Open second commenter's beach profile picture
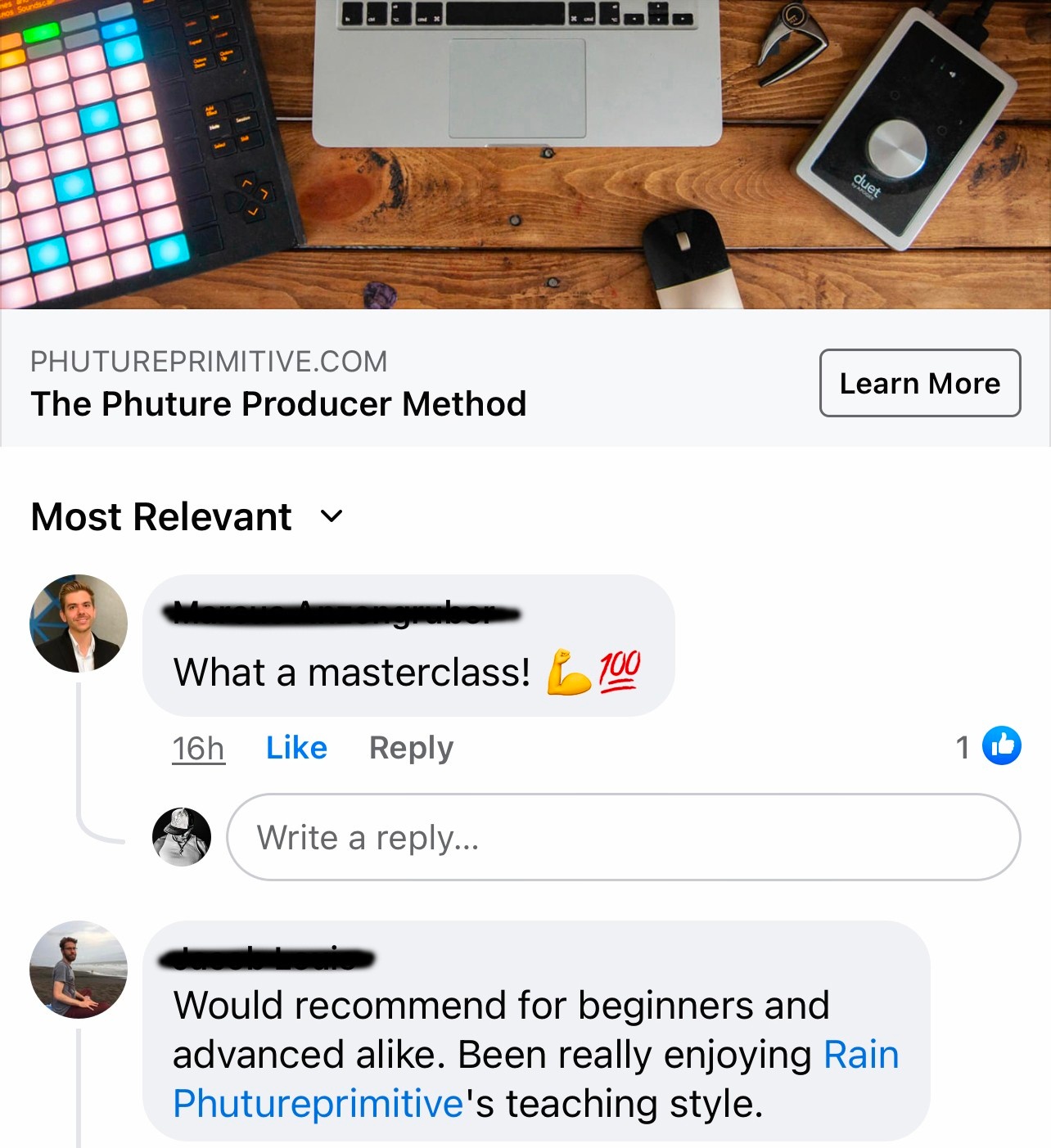The image size is (1051, 1148). (x=79, y=970)
